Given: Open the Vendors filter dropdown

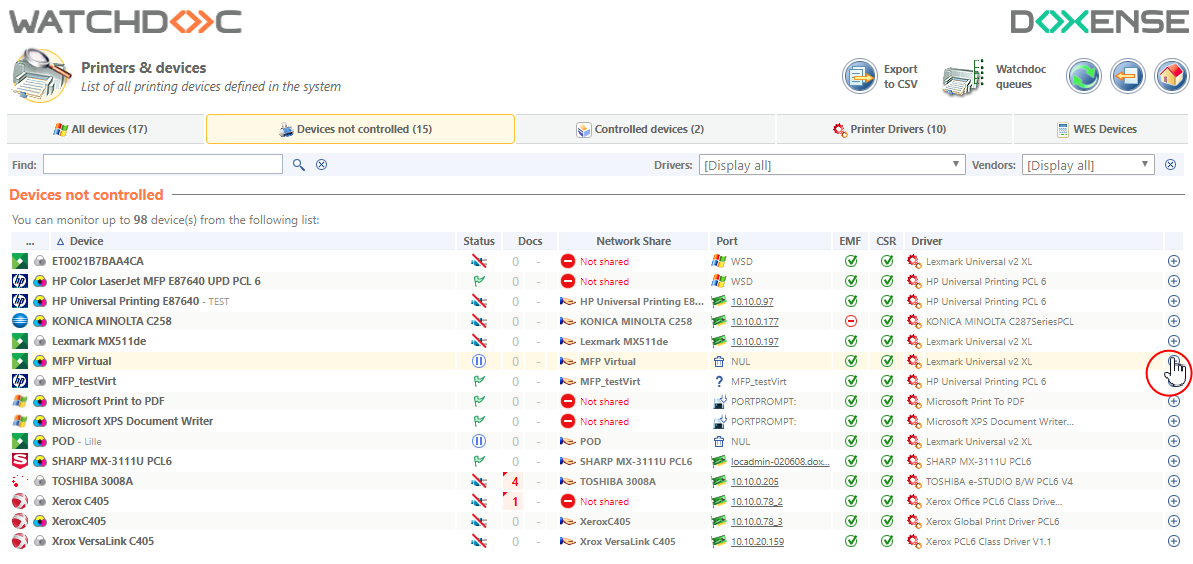Looking at the screenshot, I should click(x=1088, y=165).
